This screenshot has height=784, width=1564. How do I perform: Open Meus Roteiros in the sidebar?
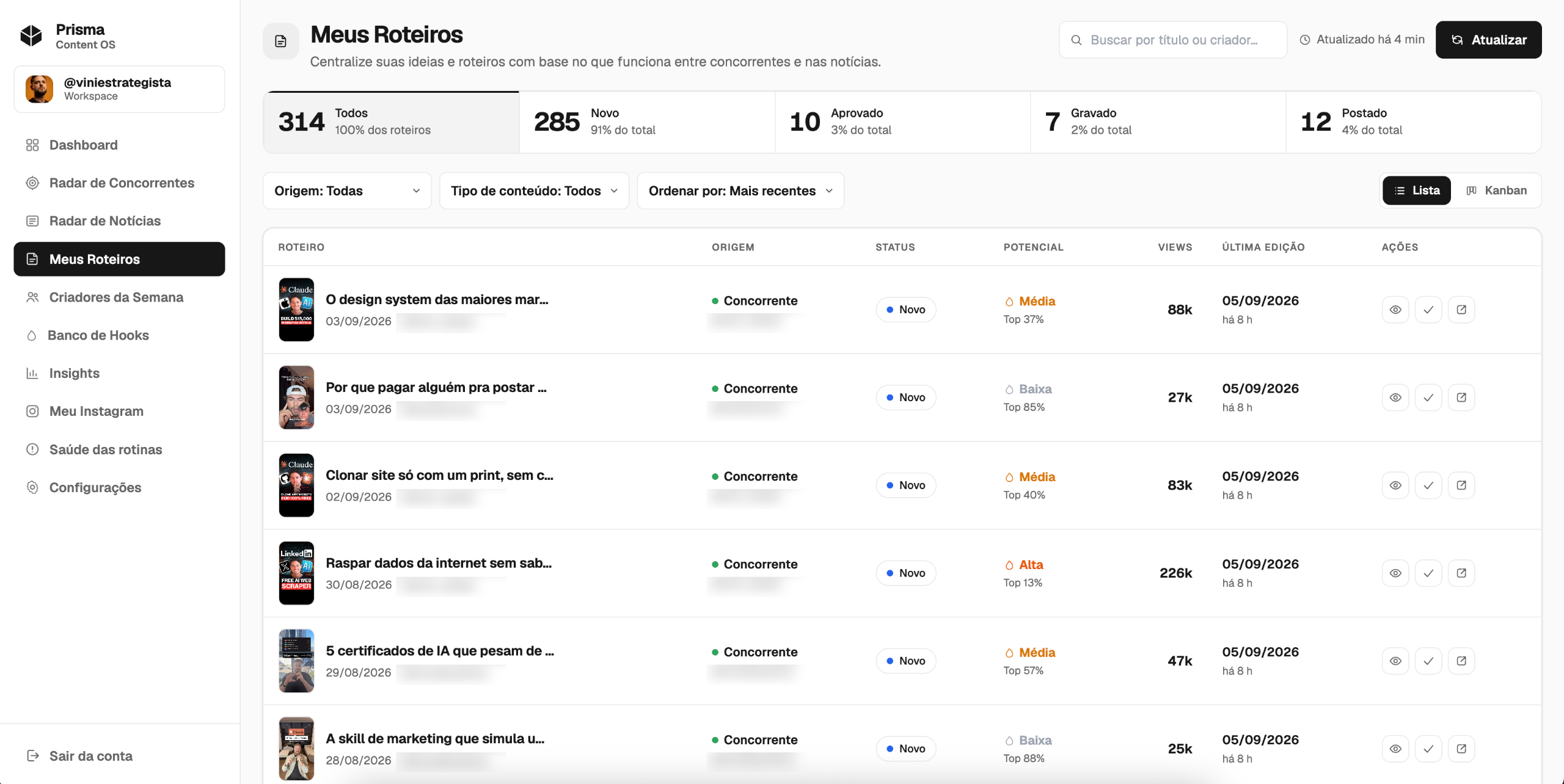(x=119, y=259)
